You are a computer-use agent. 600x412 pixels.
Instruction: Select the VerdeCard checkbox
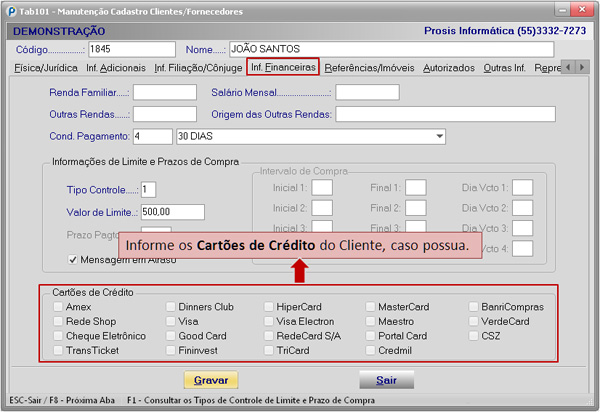473,321
